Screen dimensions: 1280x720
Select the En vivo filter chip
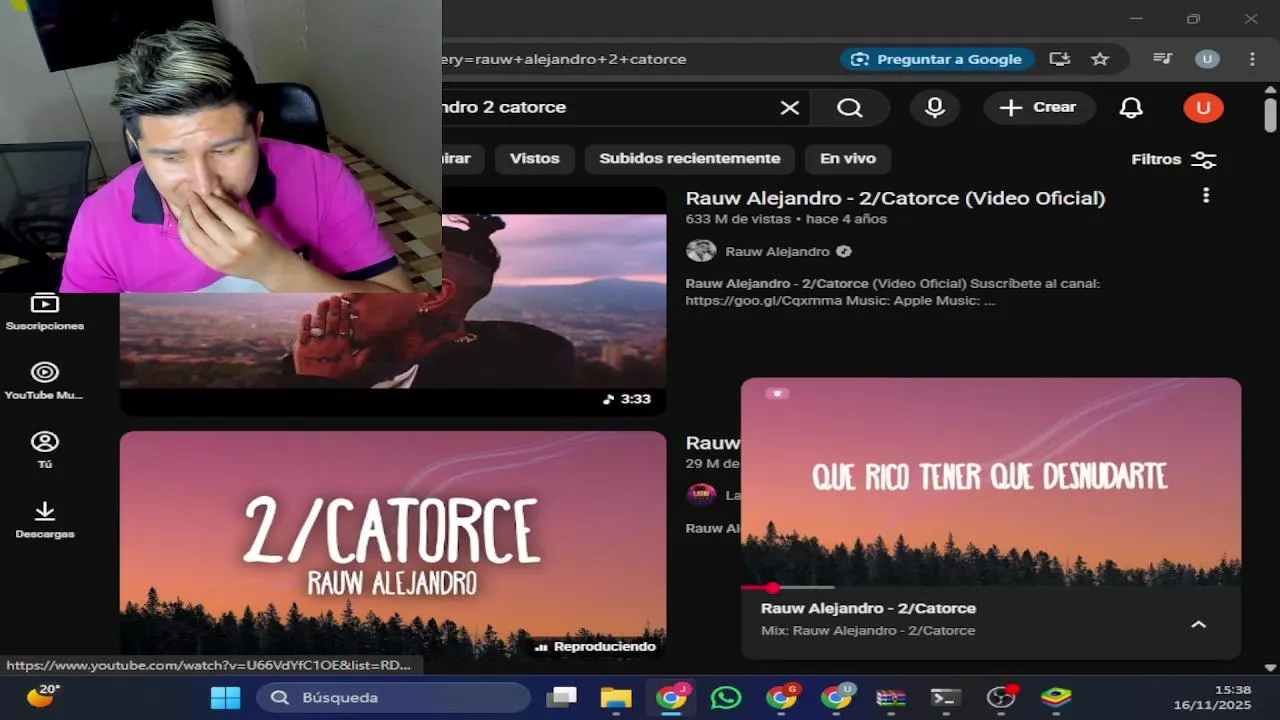848,158
